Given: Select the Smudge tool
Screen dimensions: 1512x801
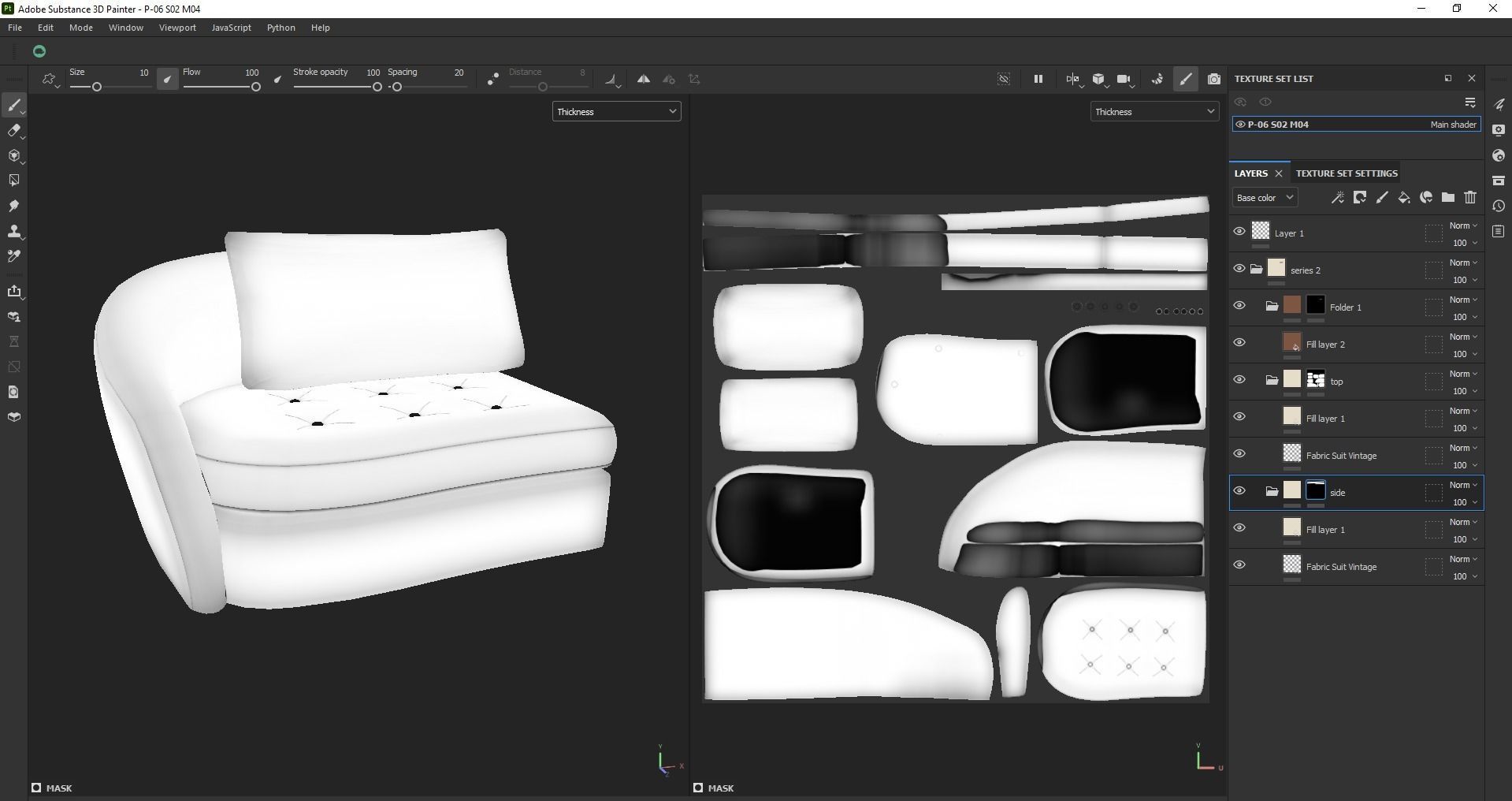Looking at the screenshot, I should 14,206.
